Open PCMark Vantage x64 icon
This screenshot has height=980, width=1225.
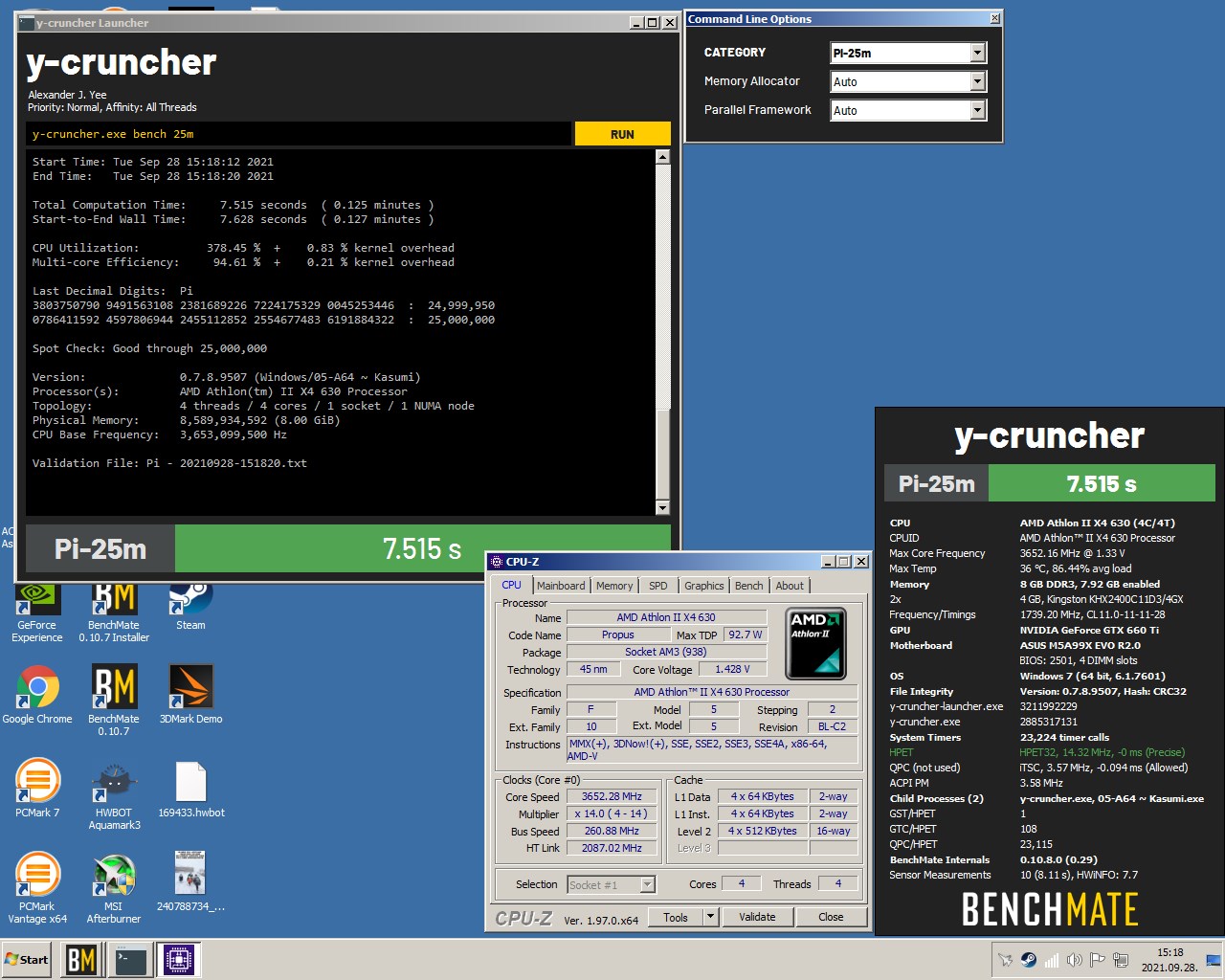tap(37, 887)
